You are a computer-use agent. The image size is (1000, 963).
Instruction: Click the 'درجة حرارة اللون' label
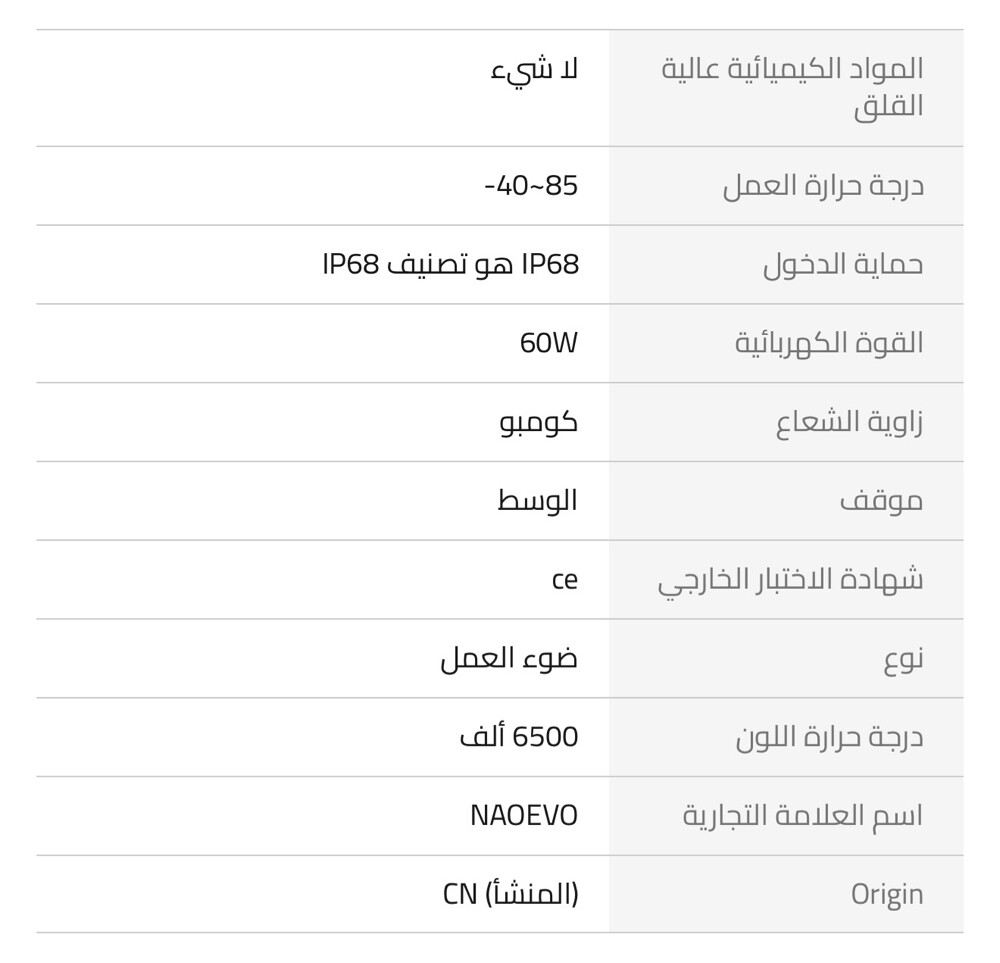coord(830,737)
